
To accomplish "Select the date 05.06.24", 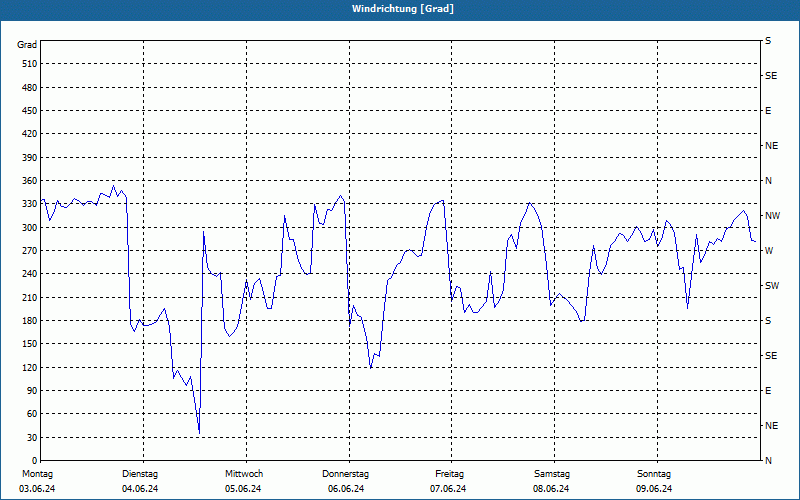I will (243, 489).
